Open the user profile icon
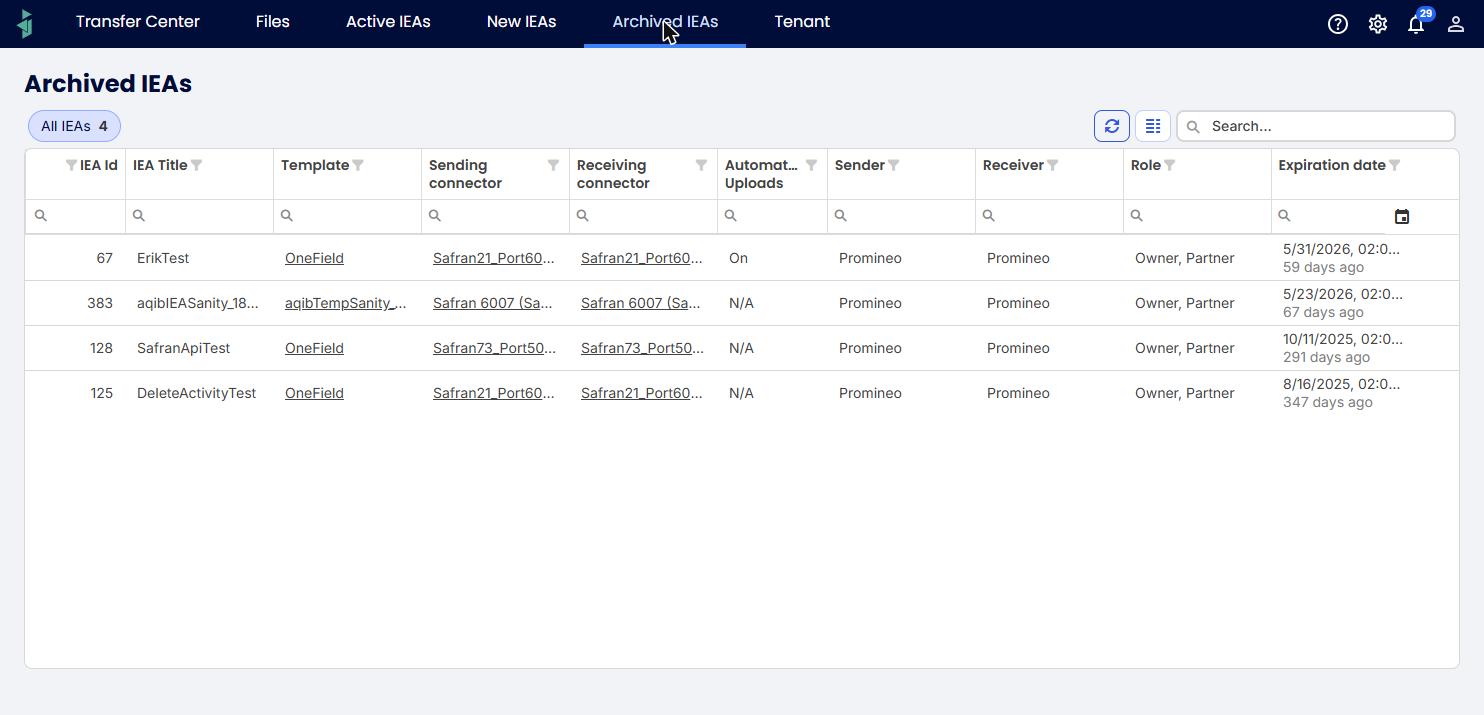The width and height of the screenshot is (1484, 715). 1456,24
